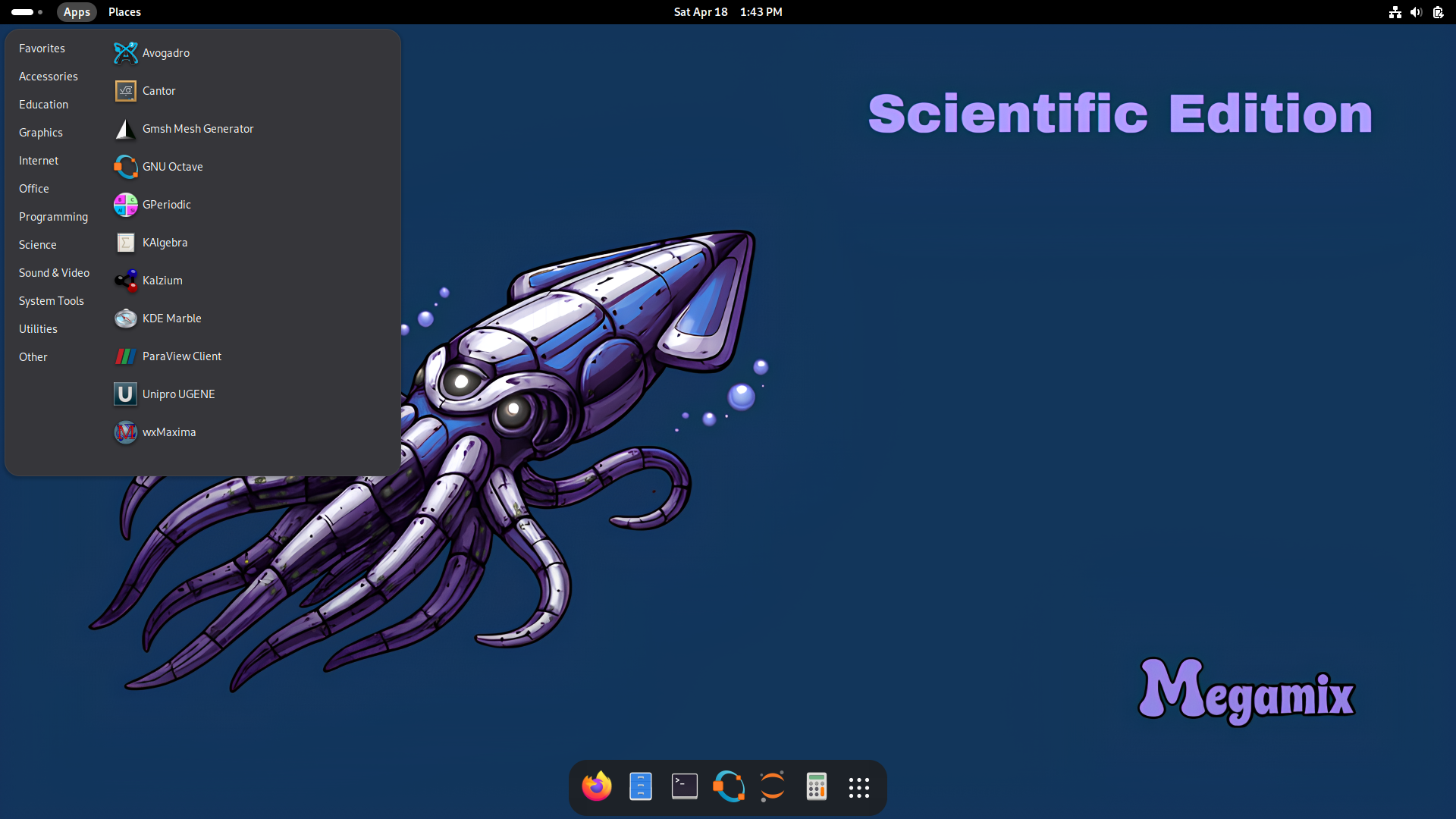Open wxMaxima computer algebra system
Viewport: 1456px width, 819px height.
click(x=169, y=431)
